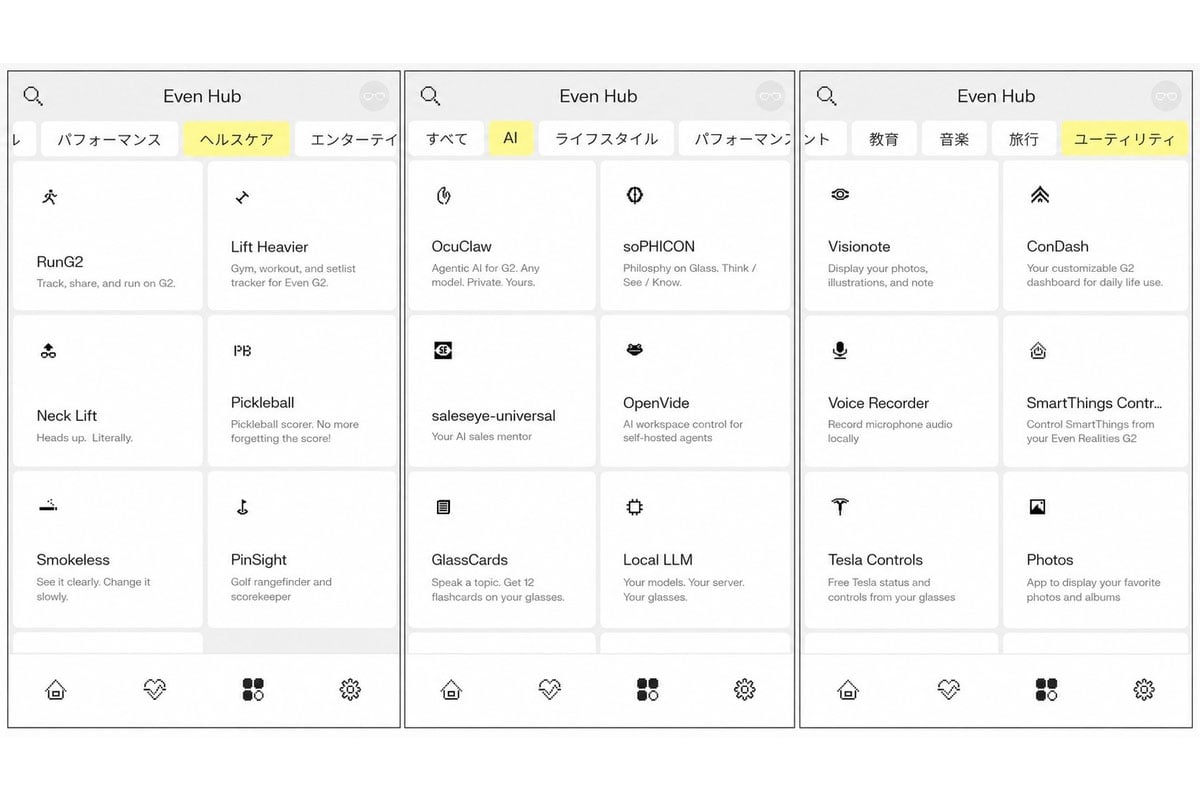Tap the glasses icon in the middle screen

[770, 96]
